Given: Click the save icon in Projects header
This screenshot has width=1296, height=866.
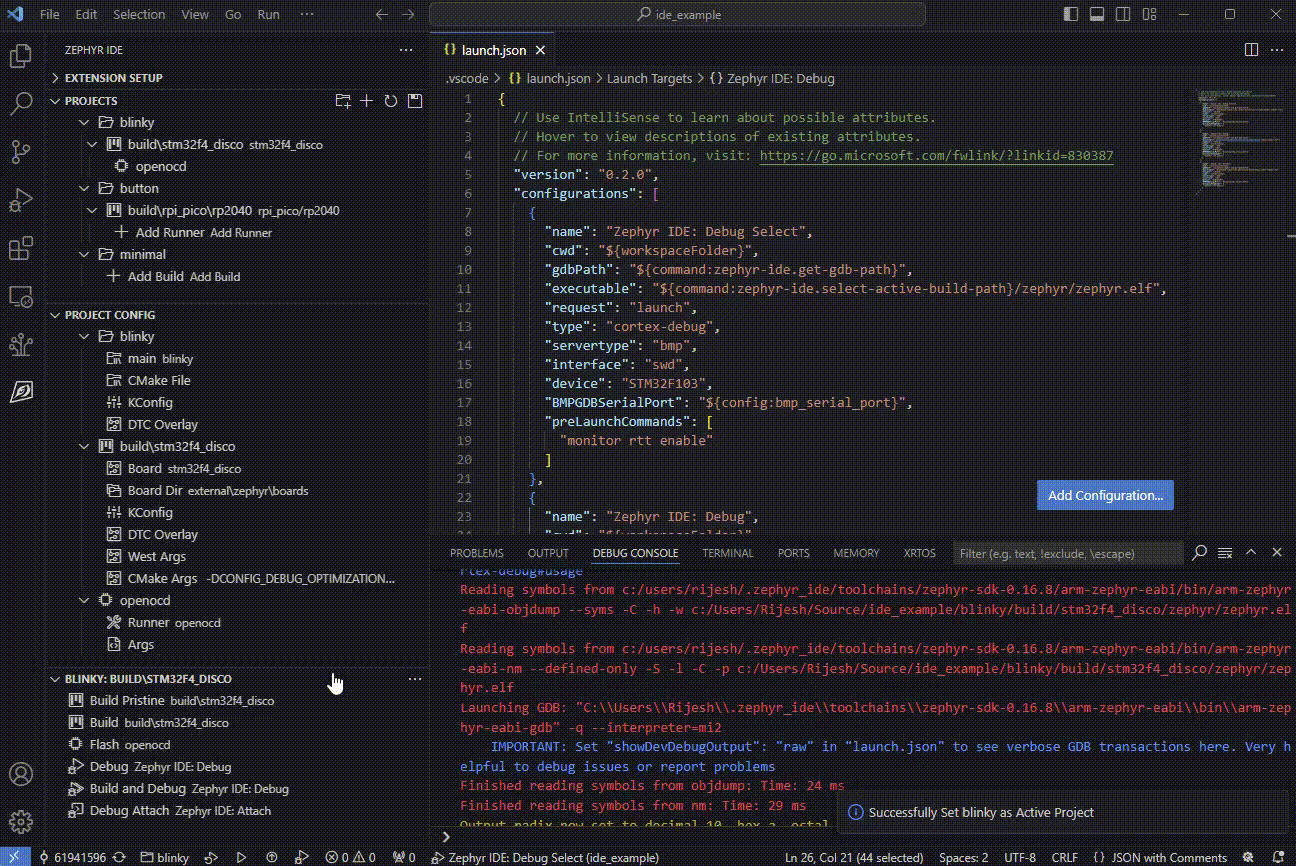Looking at the screenshot, I should [415, 101].
